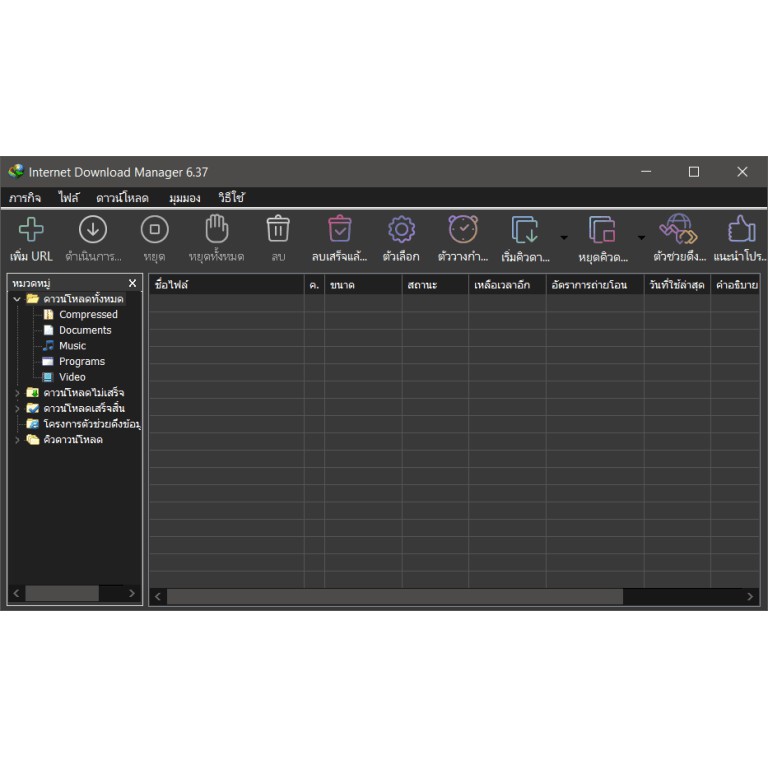Sort by วันที่ใช้ล่าสุด column header
The width and height of the screenshot is (768, 768).
[x=677, y=285]
